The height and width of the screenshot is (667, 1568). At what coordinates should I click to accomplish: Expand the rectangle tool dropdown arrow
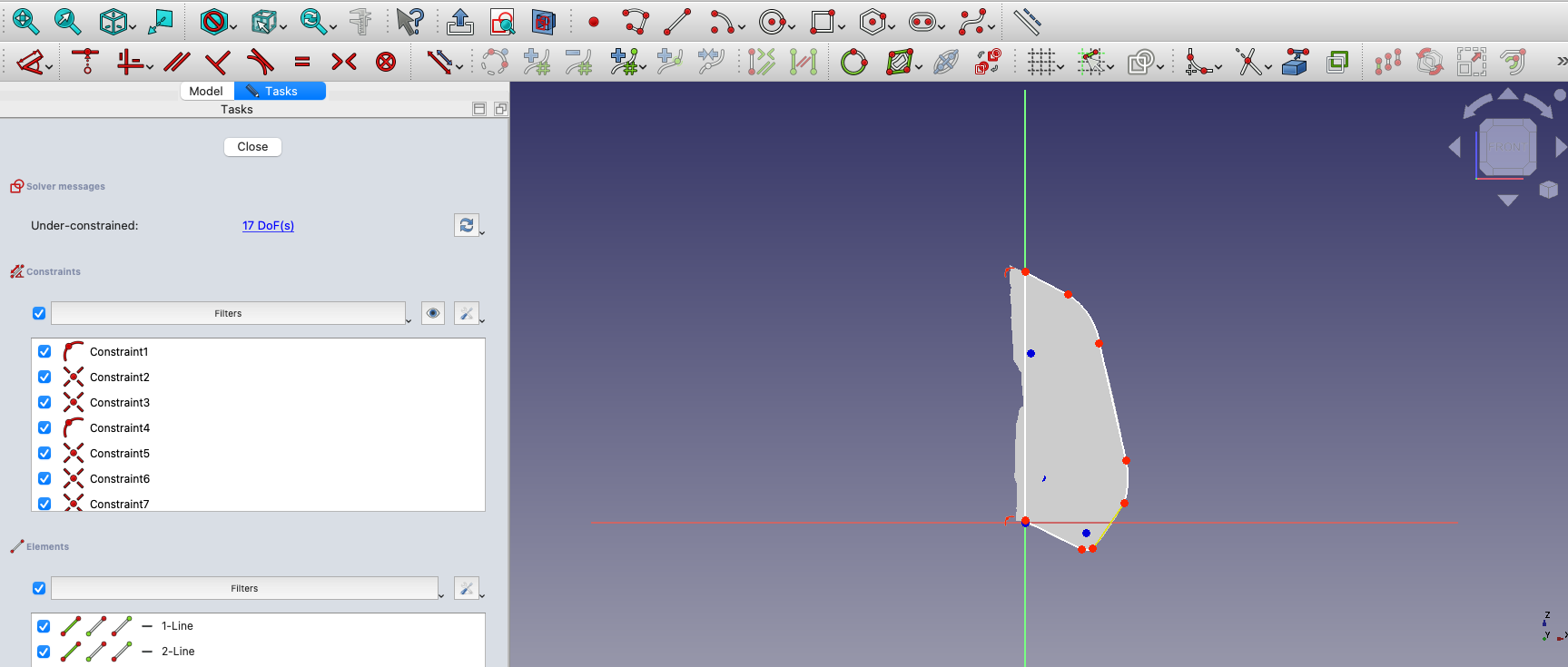(x=842, y=27)
